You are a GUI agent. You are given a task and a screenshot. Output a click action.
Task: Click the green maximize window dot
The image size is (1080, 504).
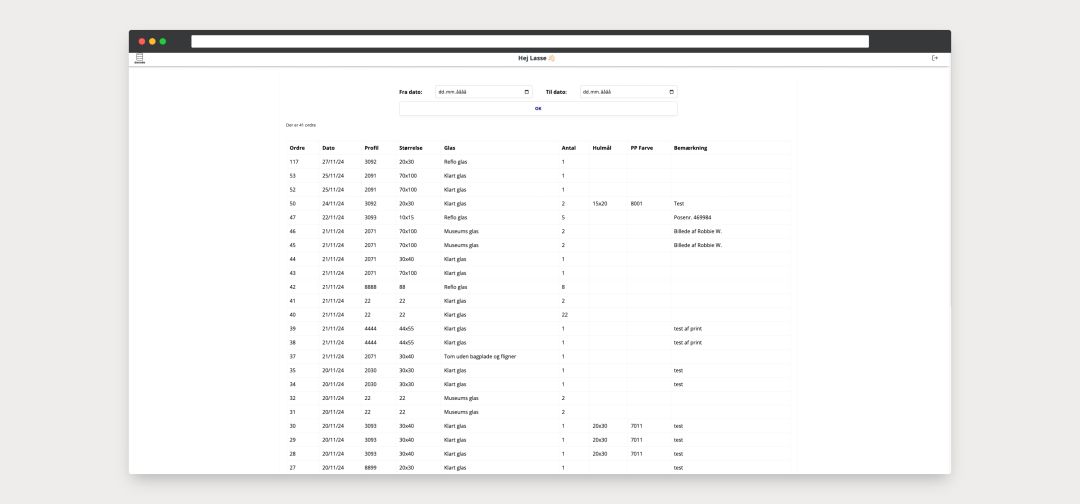163,41
